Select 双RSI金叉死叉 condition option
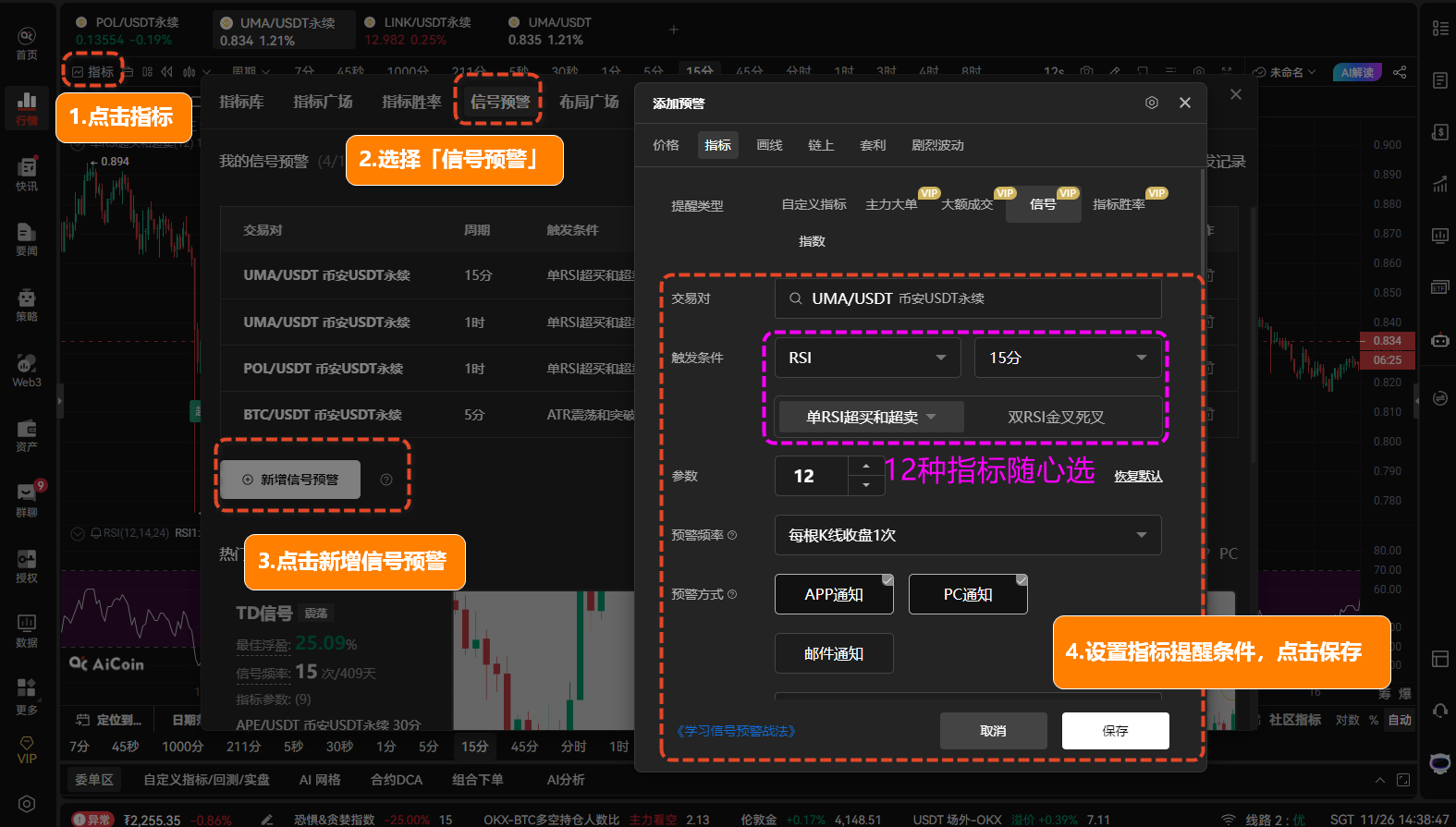This screenshot has height=827, width=1456. 1056,417
